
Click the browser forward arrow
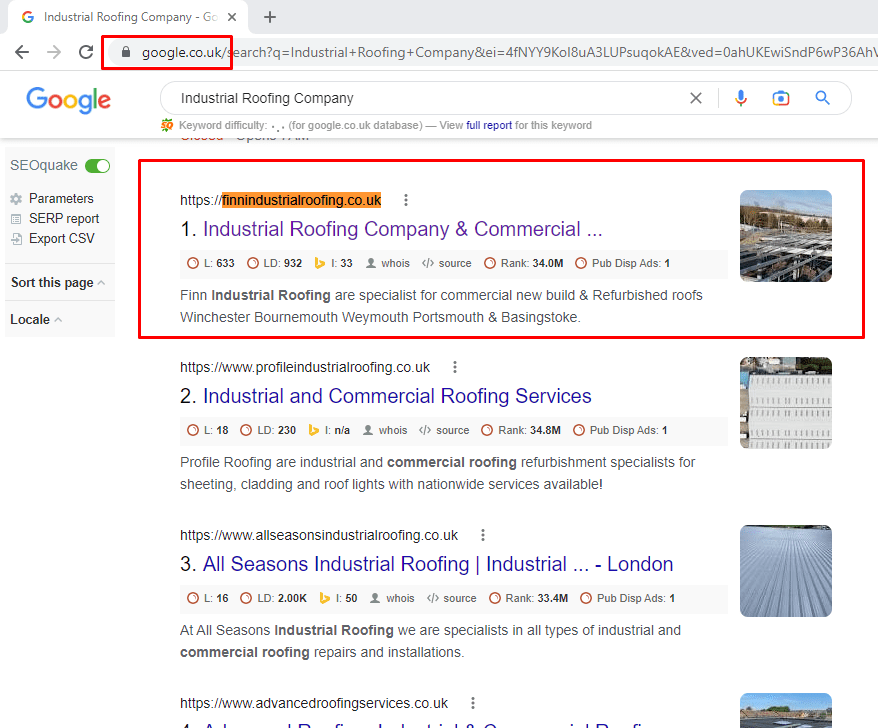click(54, 52)
